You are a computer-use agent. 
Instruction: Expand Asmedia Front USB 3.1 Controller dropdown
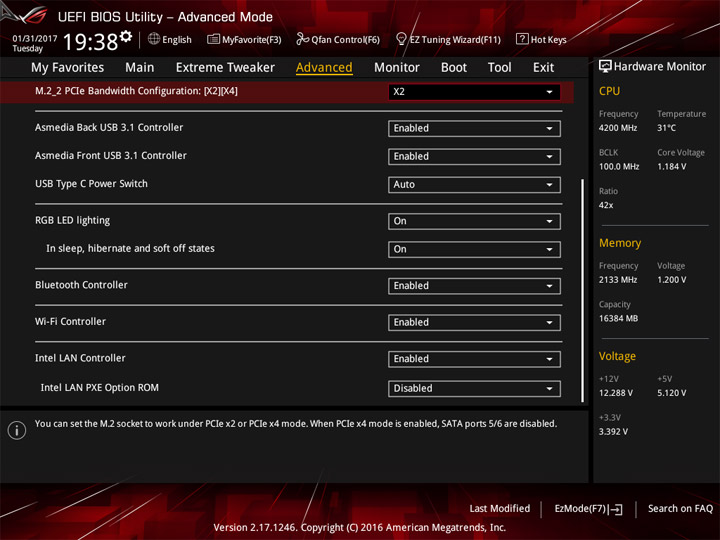point(474,157)
